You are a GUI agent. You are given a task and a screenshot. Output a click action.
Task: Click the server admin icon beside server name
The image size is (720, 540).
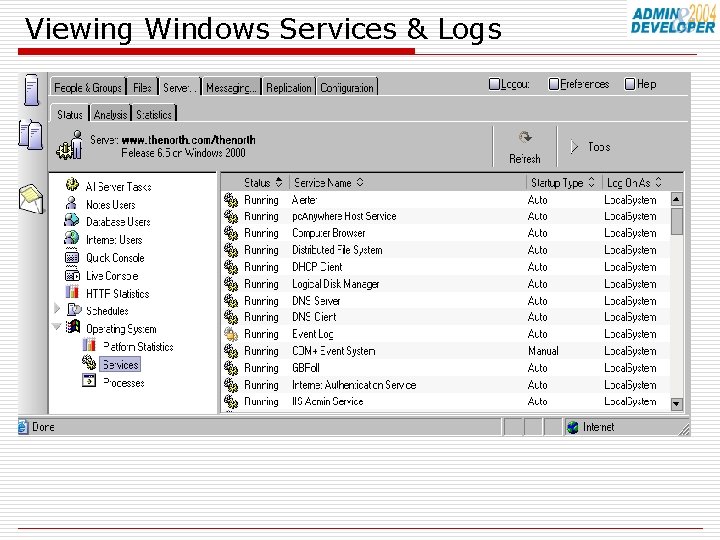click(x=70, y=146)
